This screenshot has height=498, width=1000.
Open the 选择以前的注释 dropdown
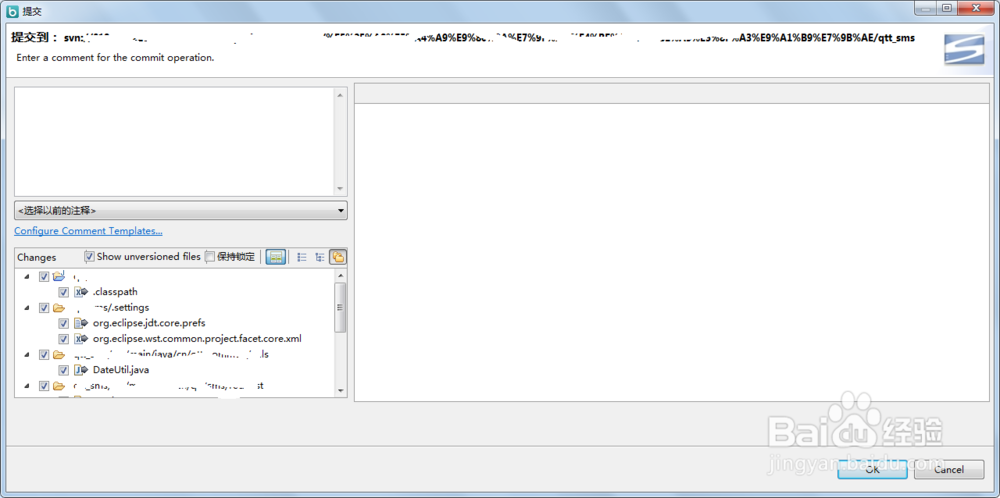click(x=180, y=210)
